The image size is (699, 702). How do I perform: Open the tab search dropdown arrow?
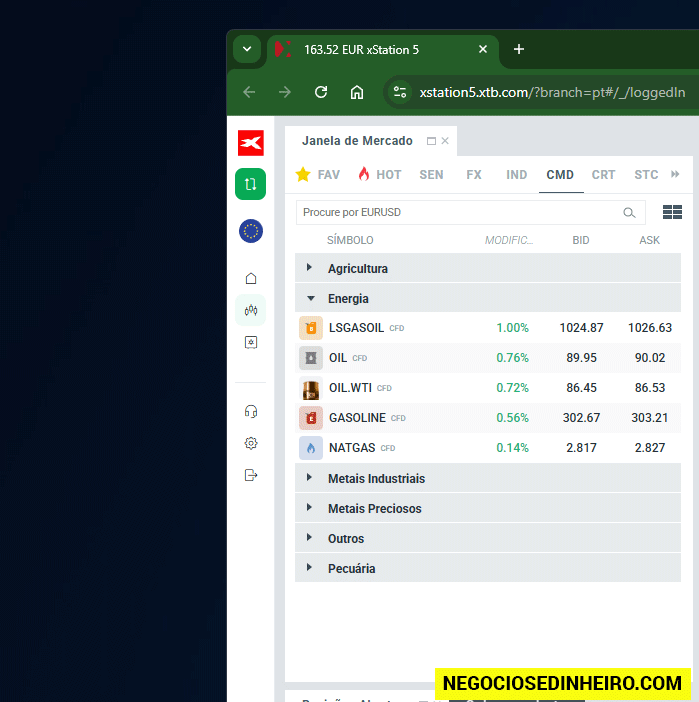(247, 49)
